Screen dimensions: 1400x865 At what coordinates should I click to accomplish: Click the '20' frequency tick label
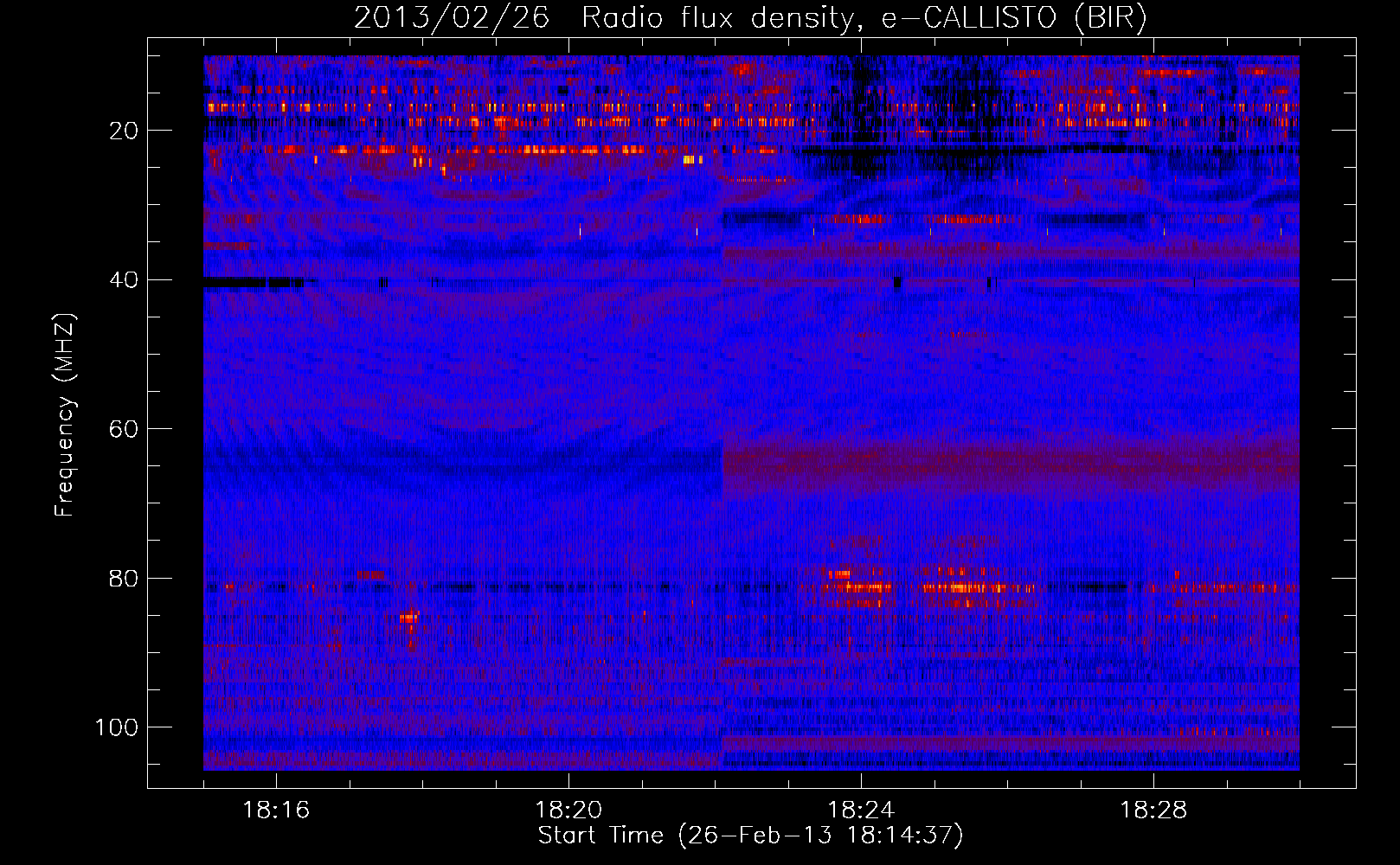pyautogui.click(x=125, y=131)
